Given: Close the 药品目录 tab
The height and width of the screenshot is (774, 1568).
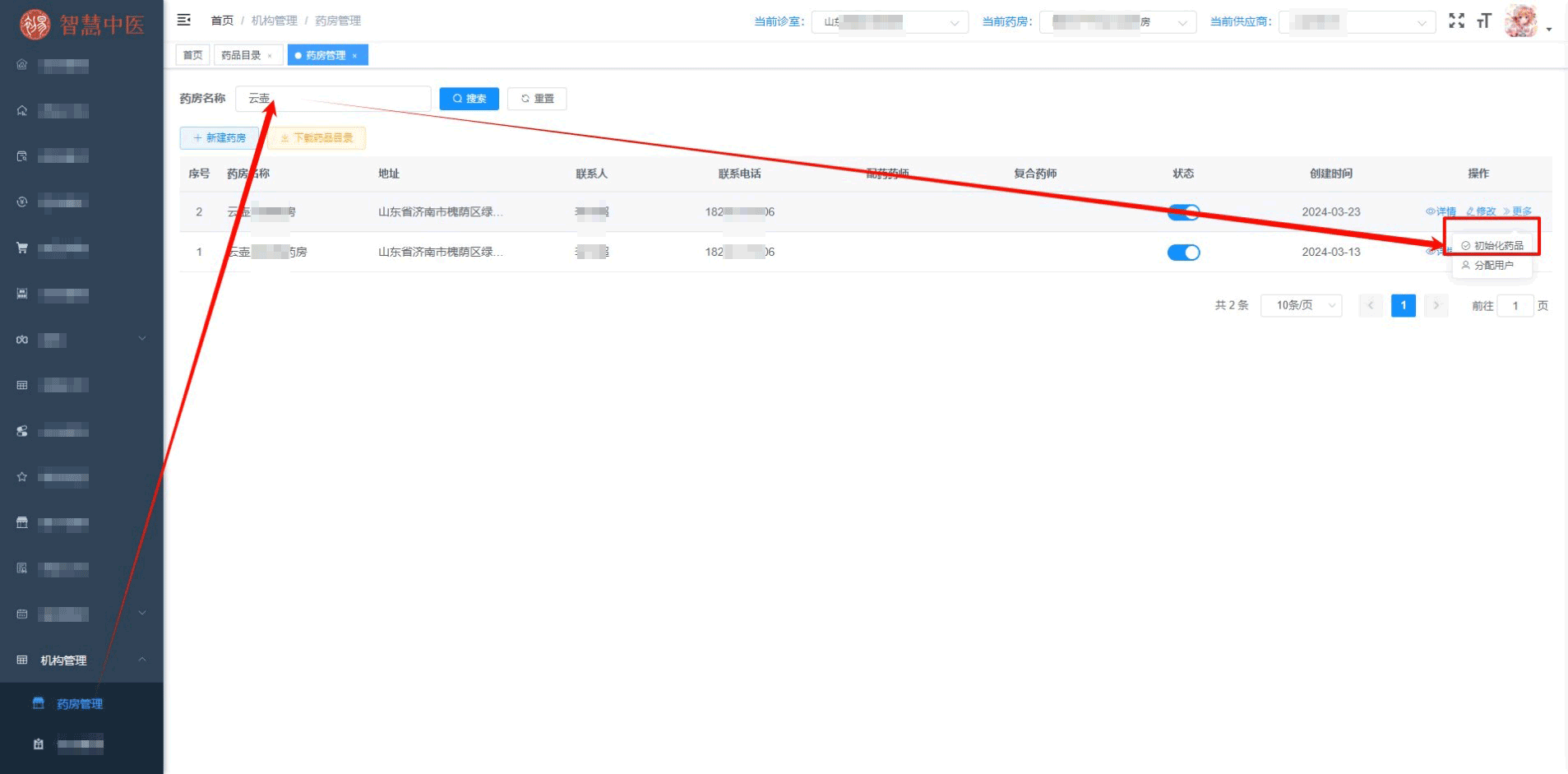Looking at the screenshot, I should (x=270, y=56).
